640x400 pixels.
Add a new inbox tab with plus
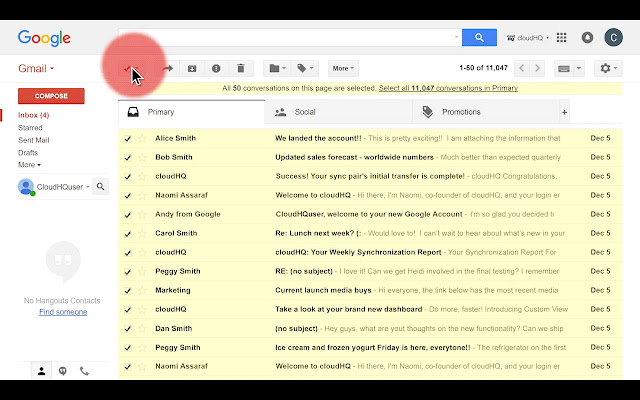[564, 112]
